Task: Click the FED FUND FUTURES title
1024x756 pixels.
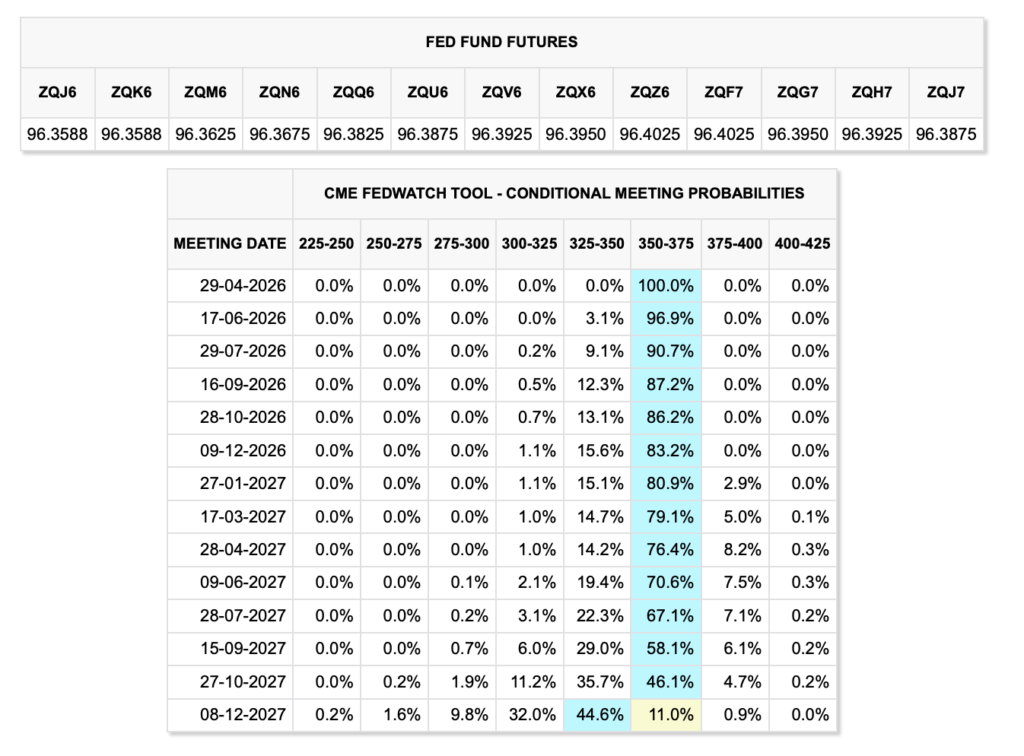Action: 501,42
